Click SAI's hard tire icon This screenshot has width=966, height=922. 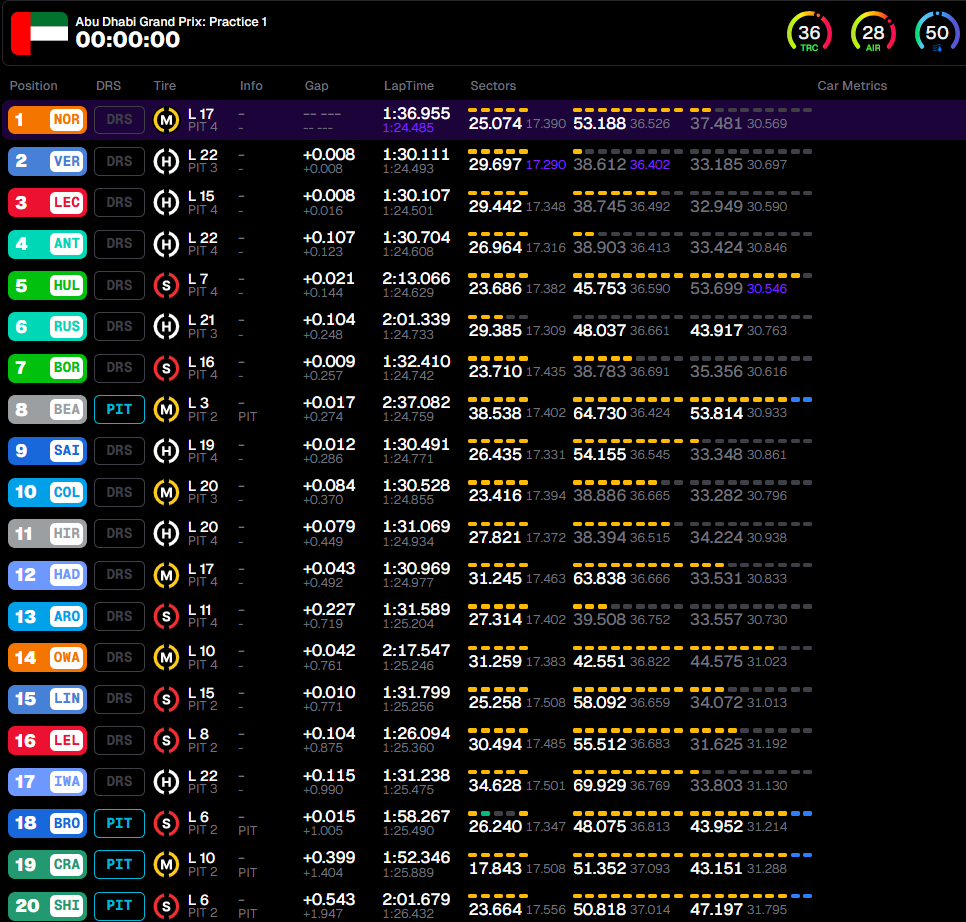pos(166,451)
